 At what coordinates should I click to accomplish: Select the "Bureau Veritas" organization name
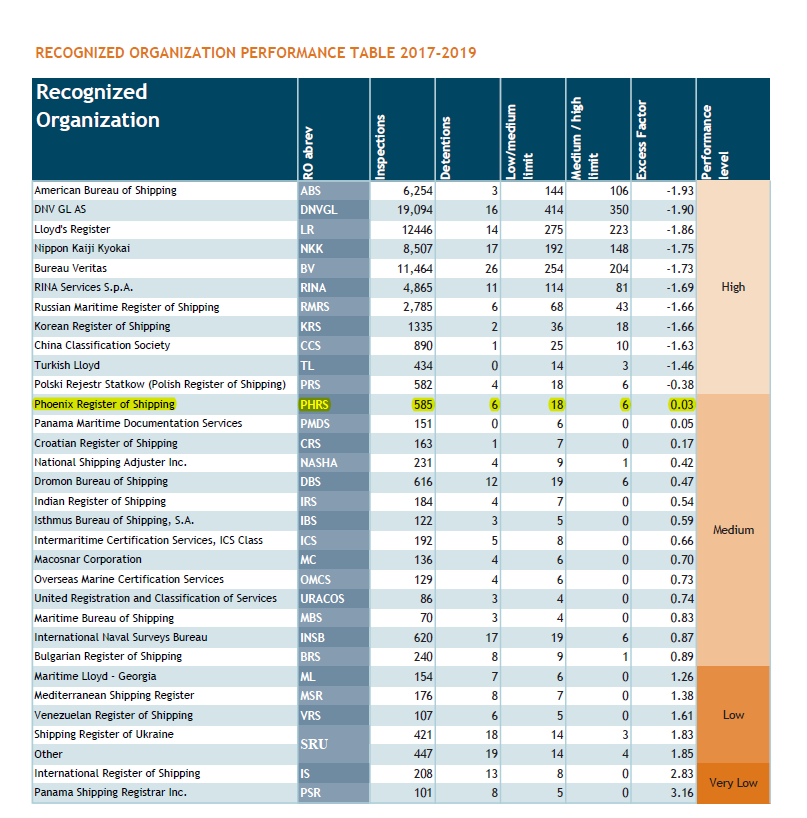click(x=70, y=268)
